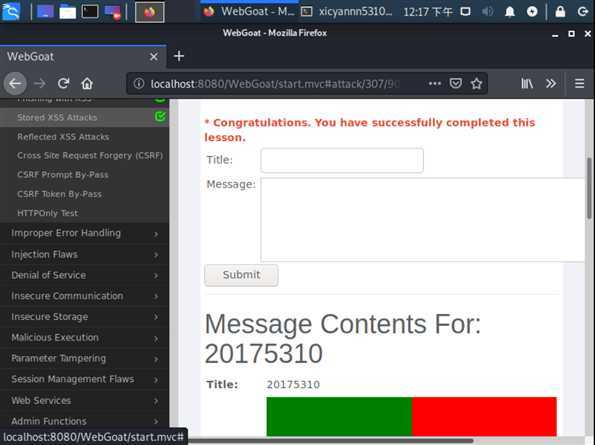Click the Message Contents For: 20175310 heading
This screenshot has width=595, height=445.
coord(343,339)
